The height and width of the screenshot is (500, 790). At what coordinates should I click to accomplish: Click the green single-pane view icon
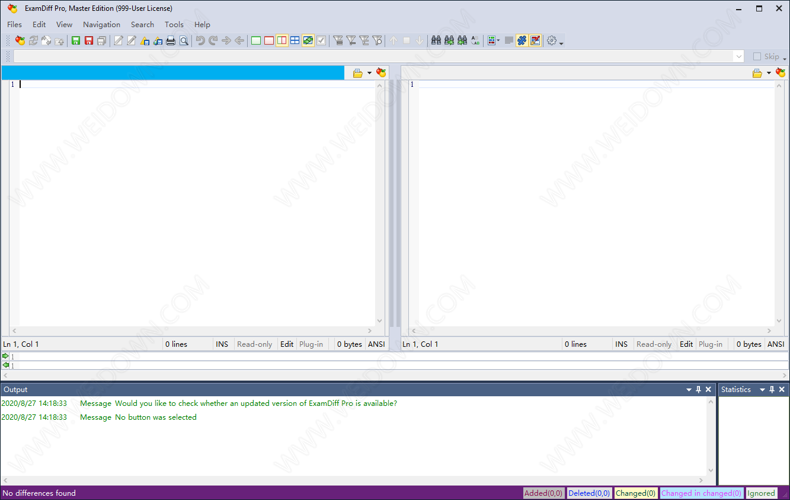pyautogui.click(x=256, y=41)
